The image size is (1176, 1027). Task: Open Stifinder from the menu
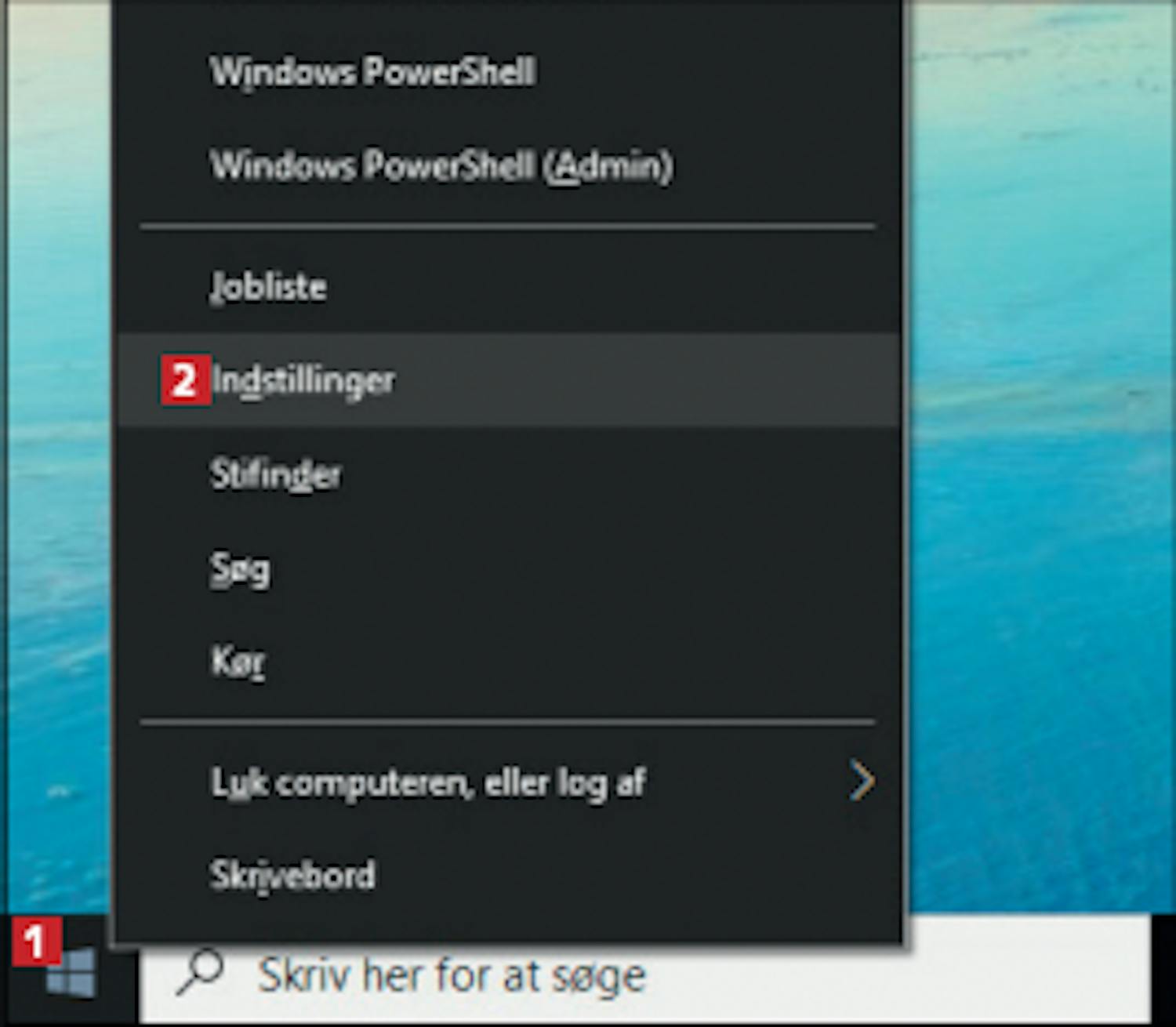point(508,474)
